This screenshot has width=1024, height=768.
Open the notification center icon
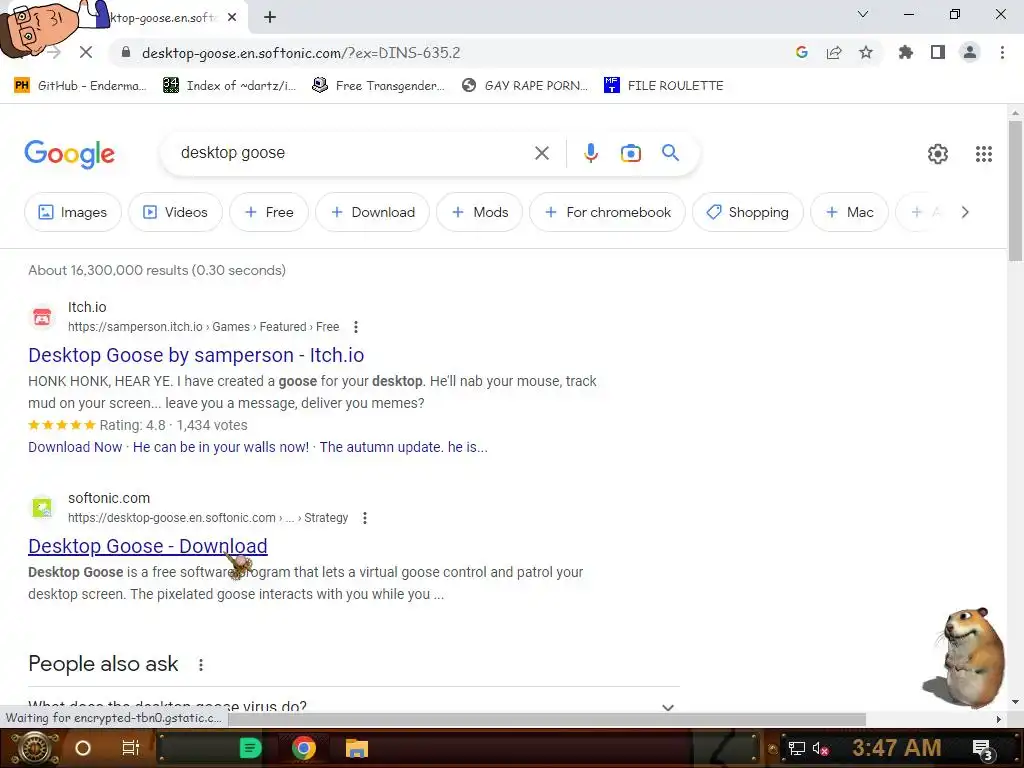[983, 749]
